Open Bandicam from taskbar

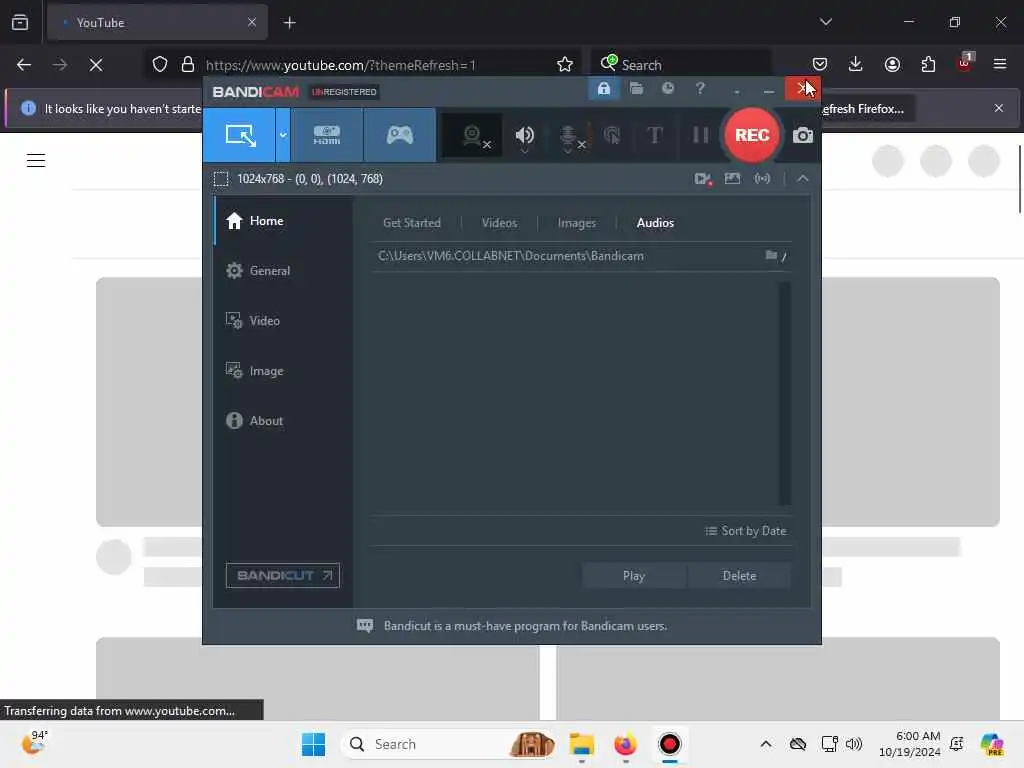tap(669, 744)
